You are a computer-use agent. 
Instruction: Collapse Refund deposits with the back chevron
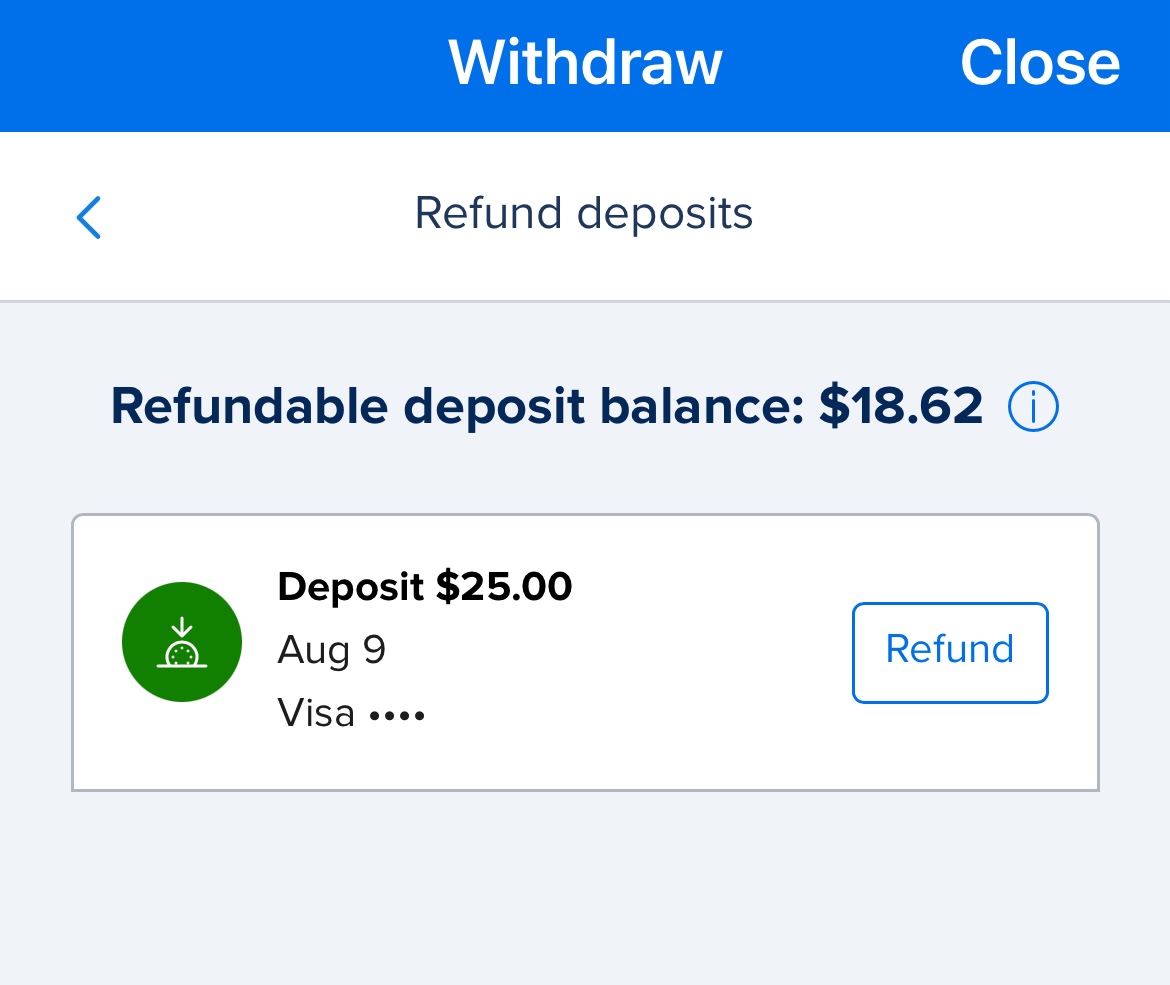pyautogui.click(x=88, y=216)
